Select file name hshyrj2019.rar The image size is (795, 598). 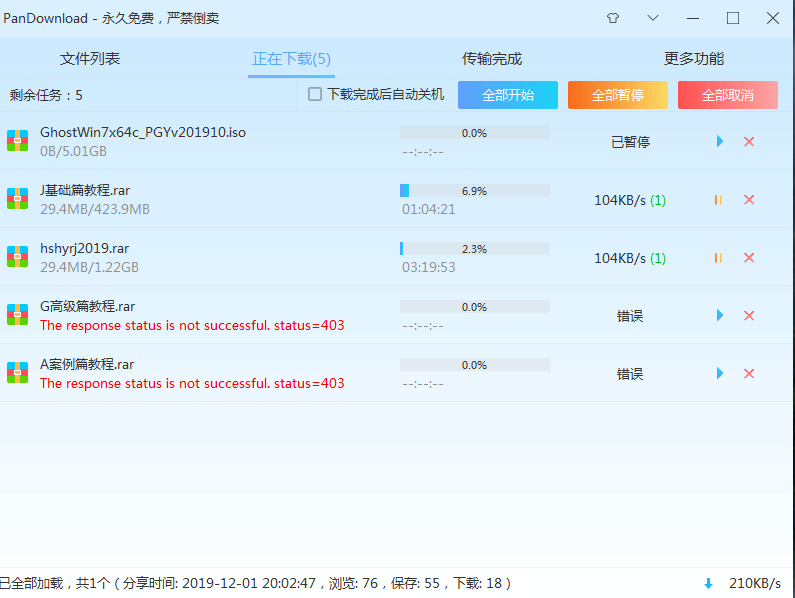point(85,249)
